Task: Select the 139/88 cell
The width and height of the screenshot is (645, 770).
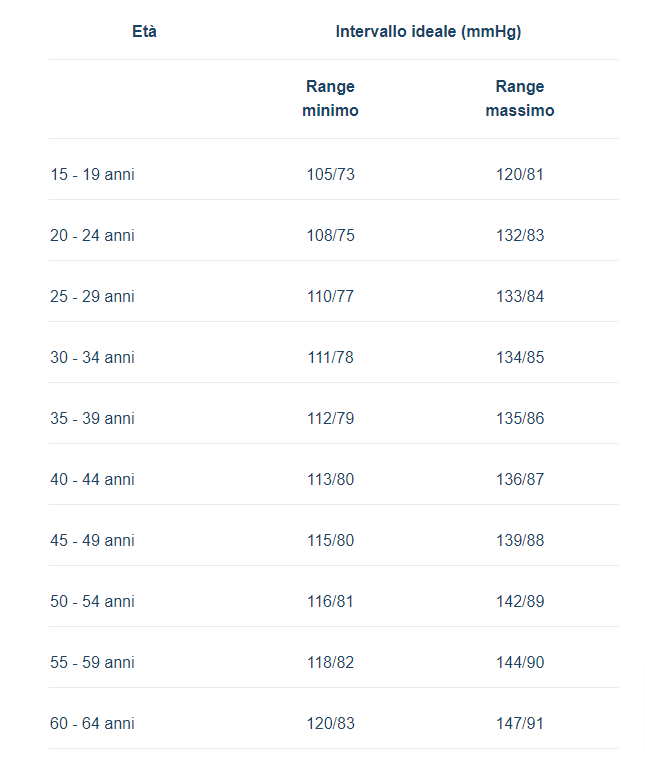Action: point(520,541)
